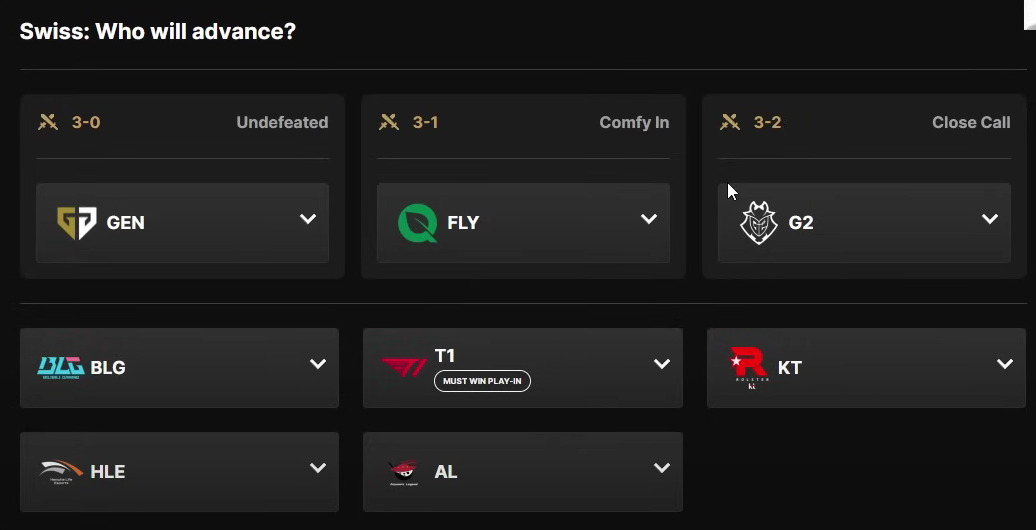
Task: Click crossed swords icon beside 3-2
Action: [730, 123]
